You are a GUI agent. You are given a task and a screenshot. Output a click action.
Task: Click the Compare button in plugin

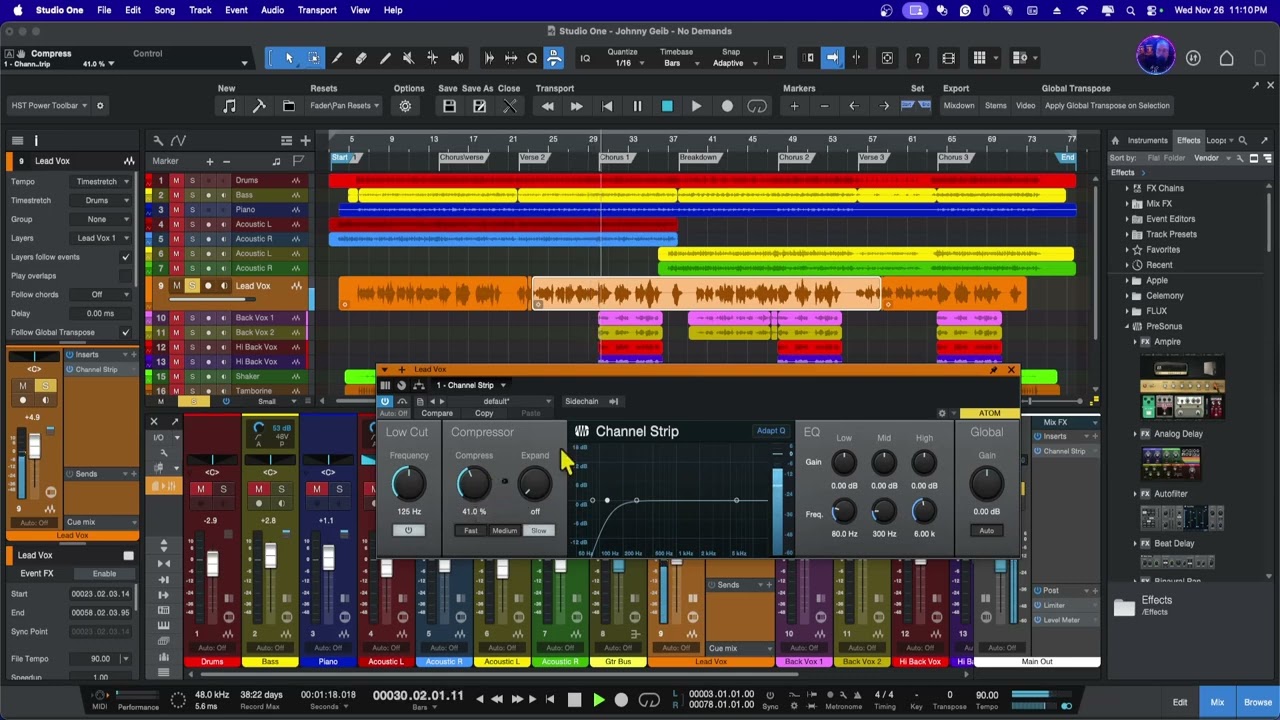(437, 413)
